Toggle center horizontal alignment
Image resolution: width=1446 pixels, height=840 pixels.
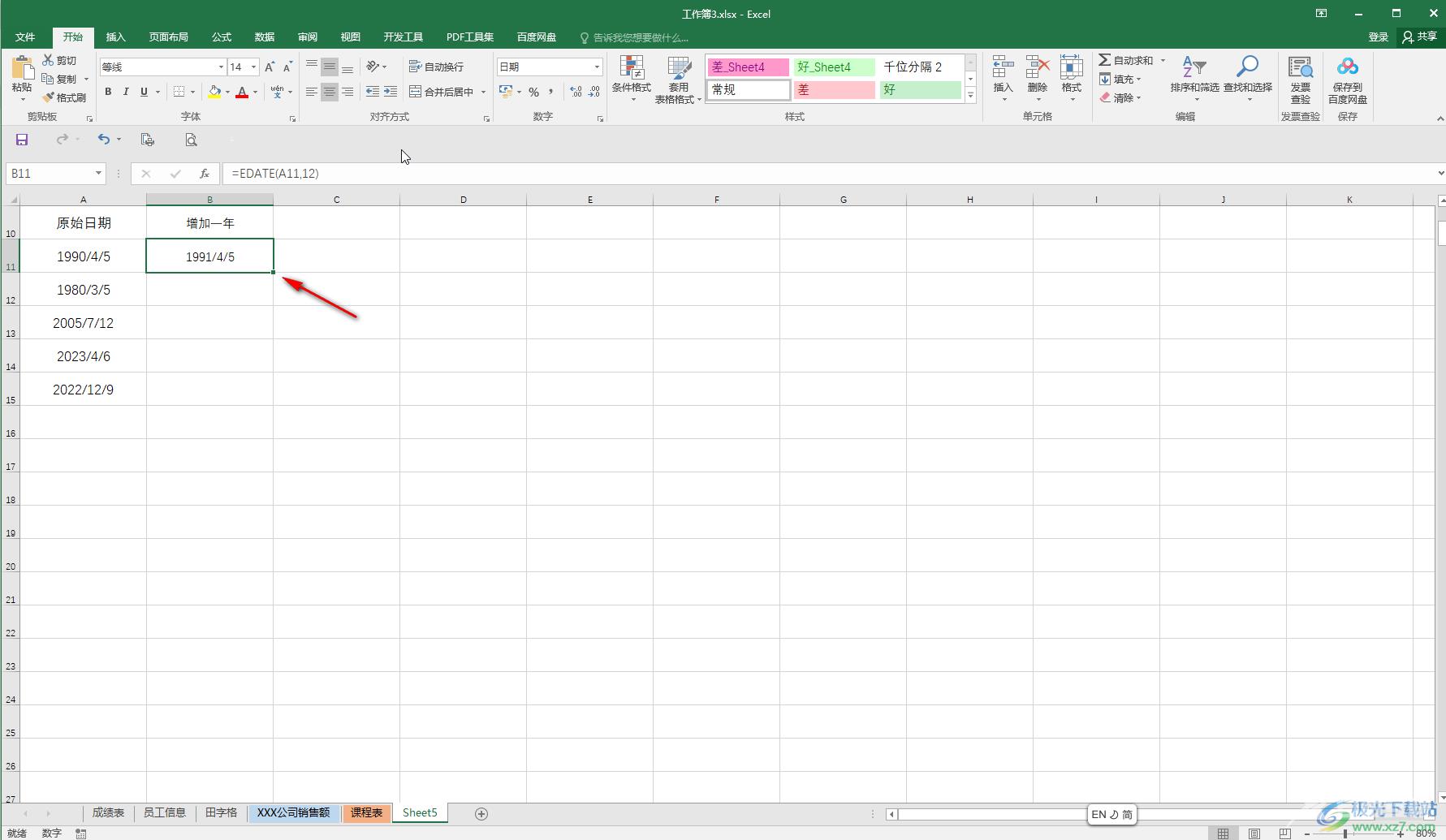329,92
